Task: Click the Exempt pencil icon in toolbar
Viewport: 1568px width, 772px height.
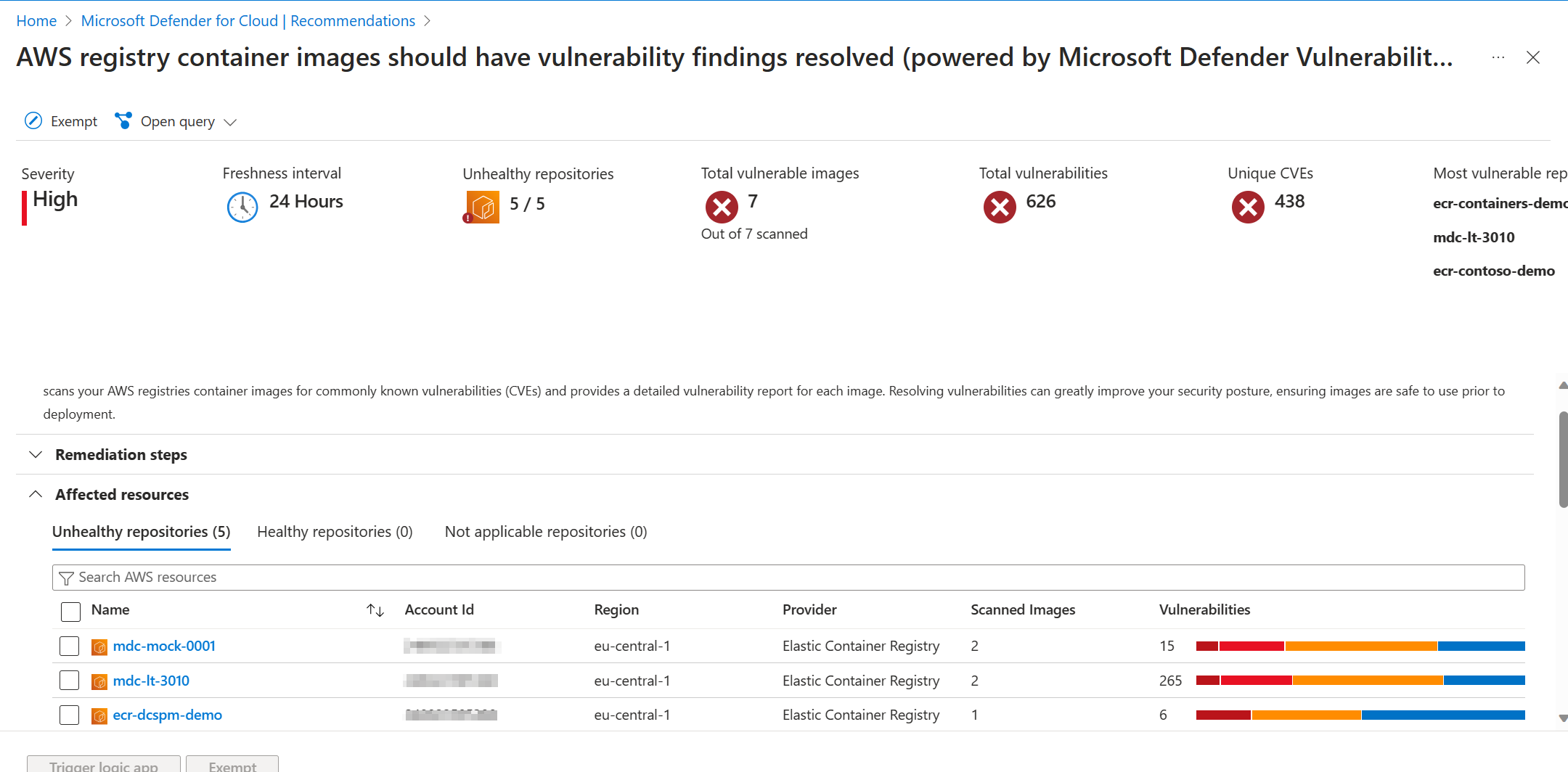Action: [x=33, y=121]
